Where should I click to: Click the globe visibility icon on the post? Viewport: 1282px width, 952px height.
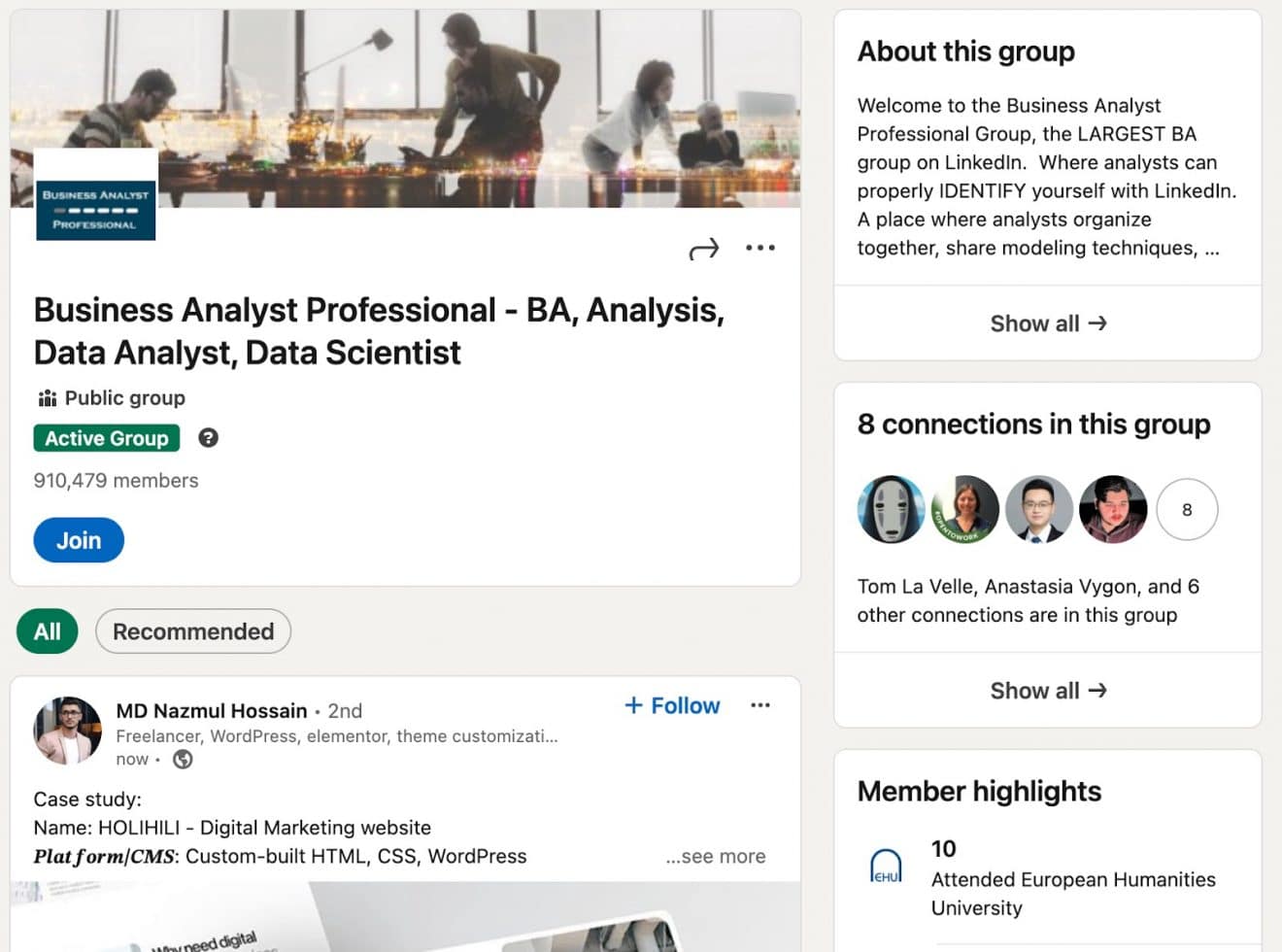tap(181, 759)
